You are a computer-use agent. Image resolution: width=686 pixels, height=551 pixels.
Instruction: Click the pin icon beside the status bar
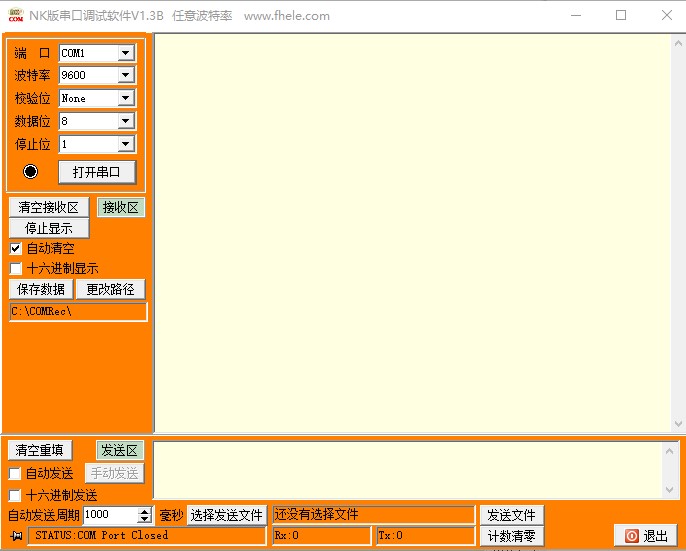coord(17,535)
